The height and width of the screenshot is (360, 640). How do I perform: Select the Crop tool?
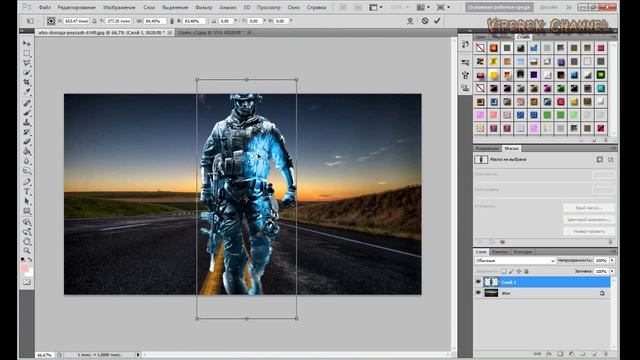point(27,82)
